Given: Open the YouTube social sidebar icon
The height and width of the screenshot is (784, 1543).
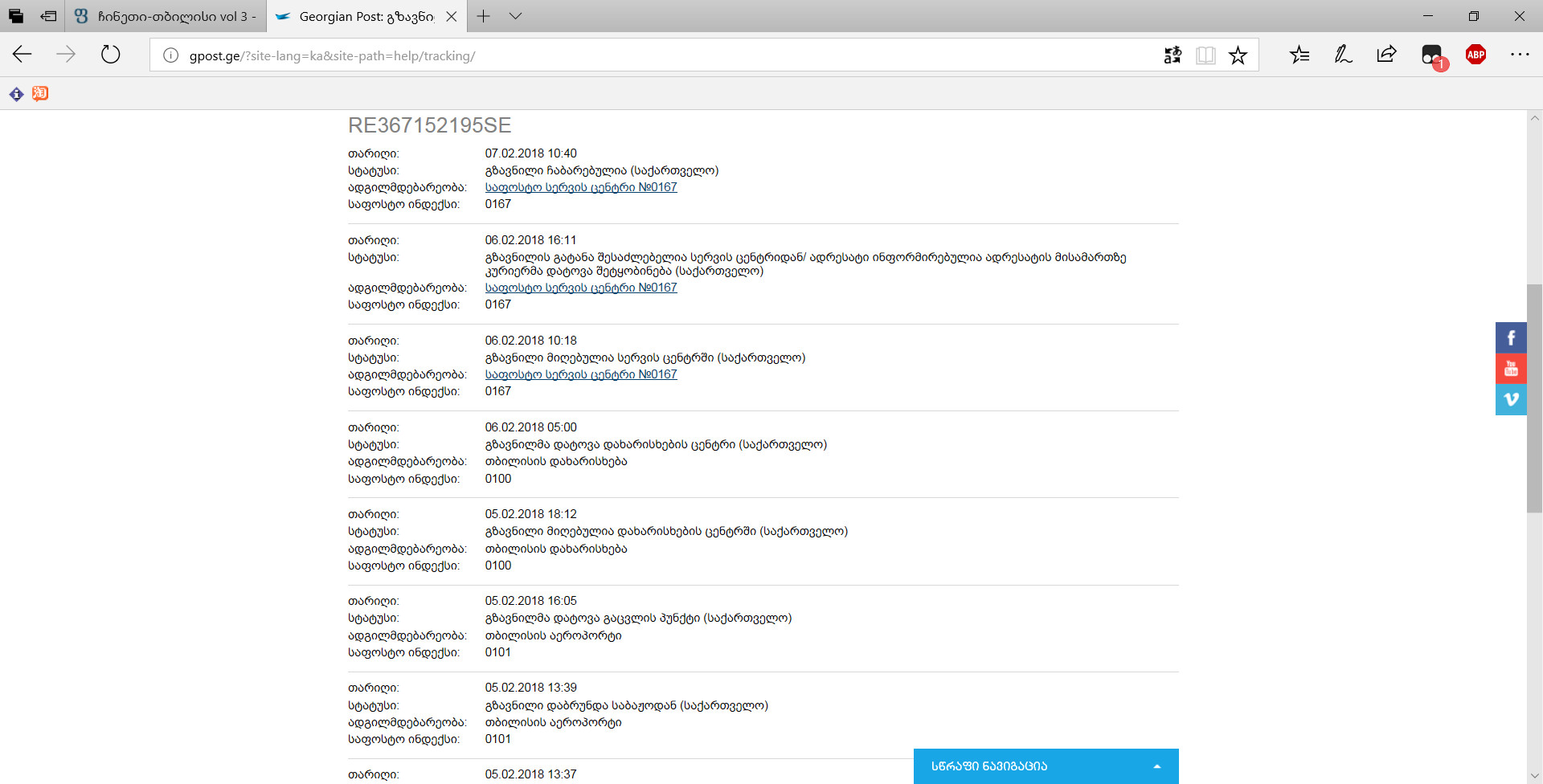Looking at the screenshot, I should tap(1511, 369).
